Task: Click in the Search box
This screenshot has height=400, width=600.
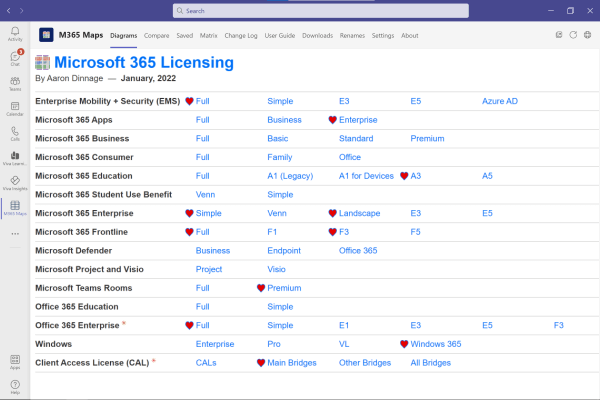Action: point(321,11)
